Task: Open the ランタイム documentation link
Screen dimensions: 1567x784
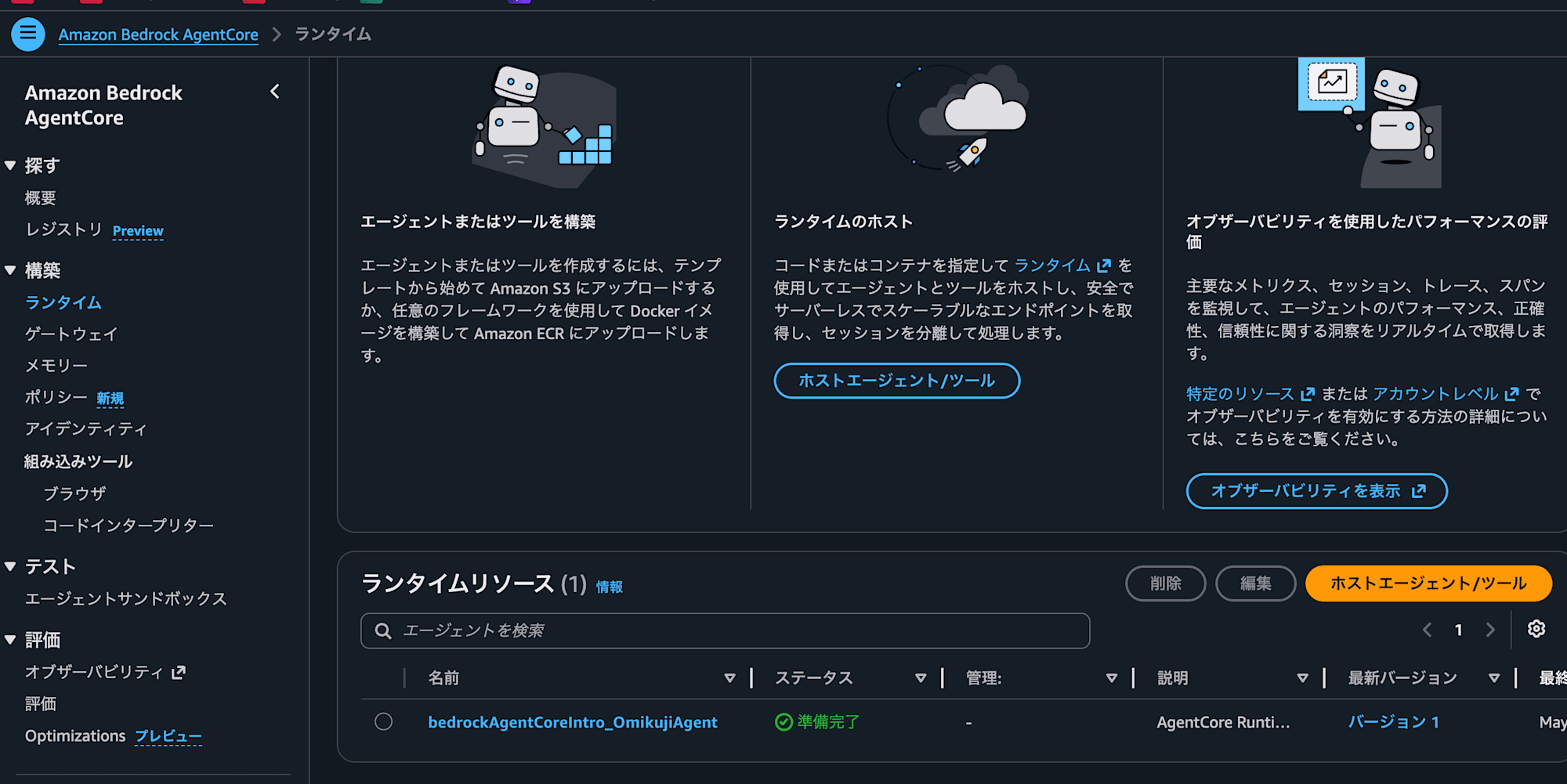Action: [x=1052, y=266]
